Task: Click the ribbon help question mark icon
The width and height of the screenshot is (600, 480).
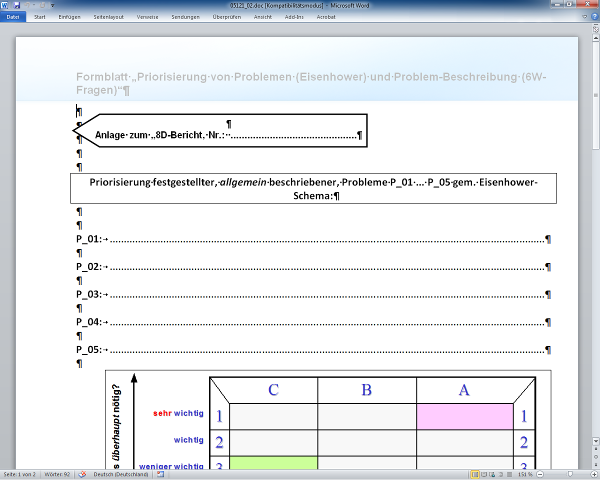Action: pyautogui.click(x=593, y=17)
